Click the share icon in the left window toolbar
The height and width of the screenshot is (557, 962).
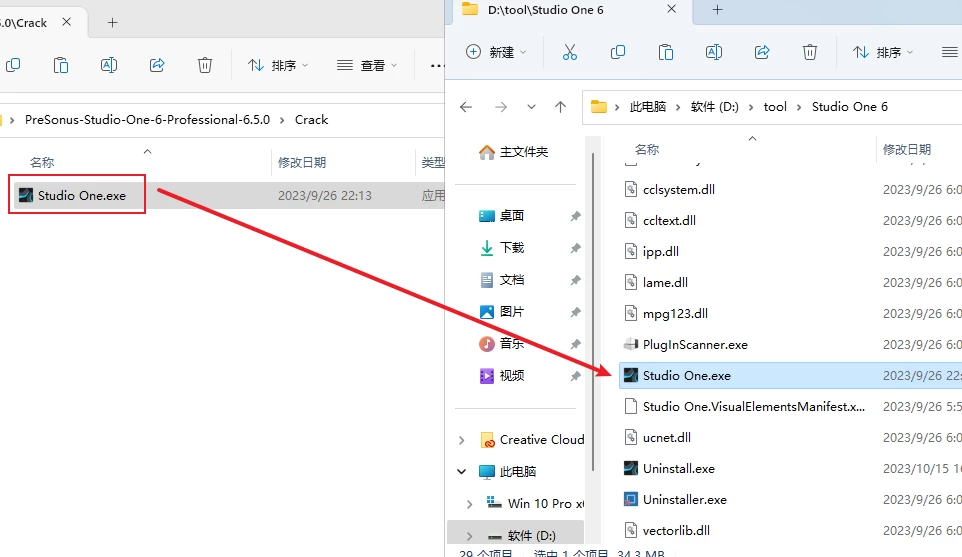point(157,65)
